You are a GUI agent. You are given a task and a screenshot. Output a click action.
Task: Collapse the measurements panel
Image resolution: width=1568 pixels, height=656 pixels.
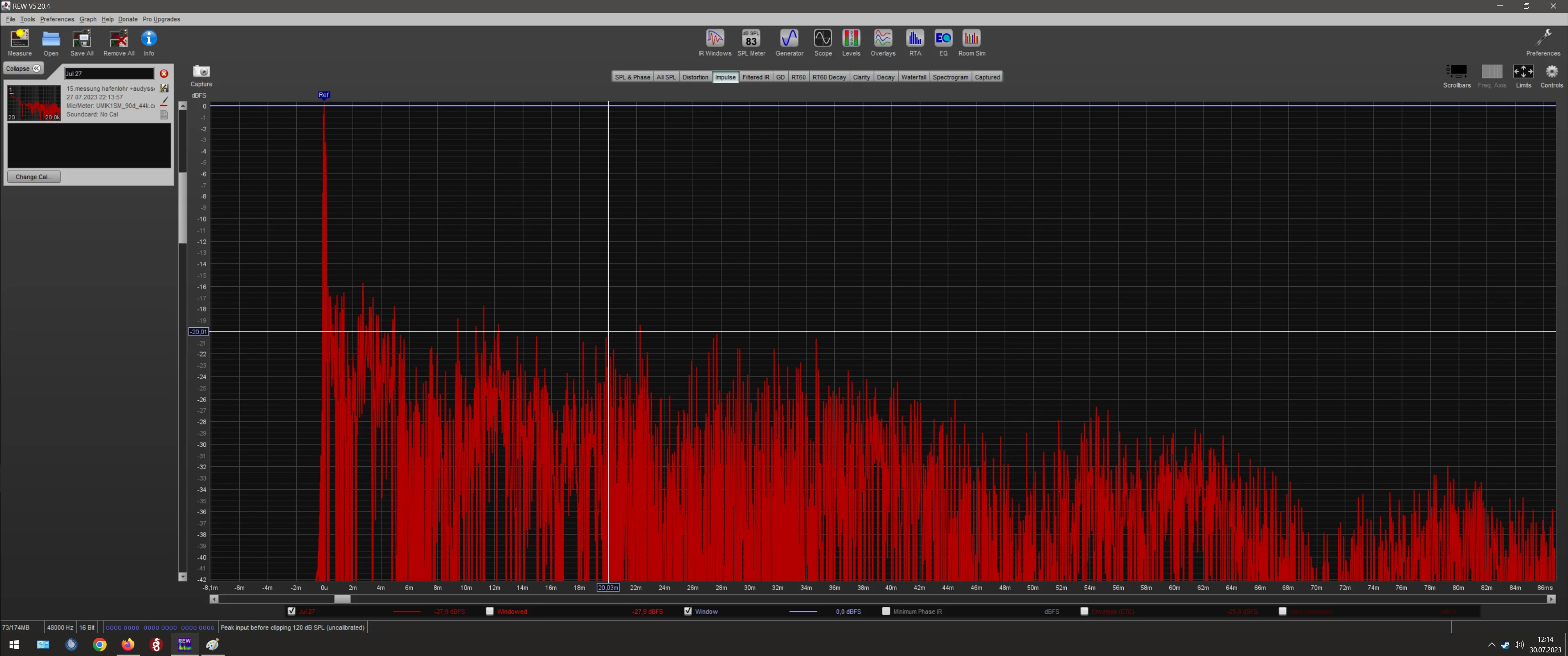click(x=23, y=68)
